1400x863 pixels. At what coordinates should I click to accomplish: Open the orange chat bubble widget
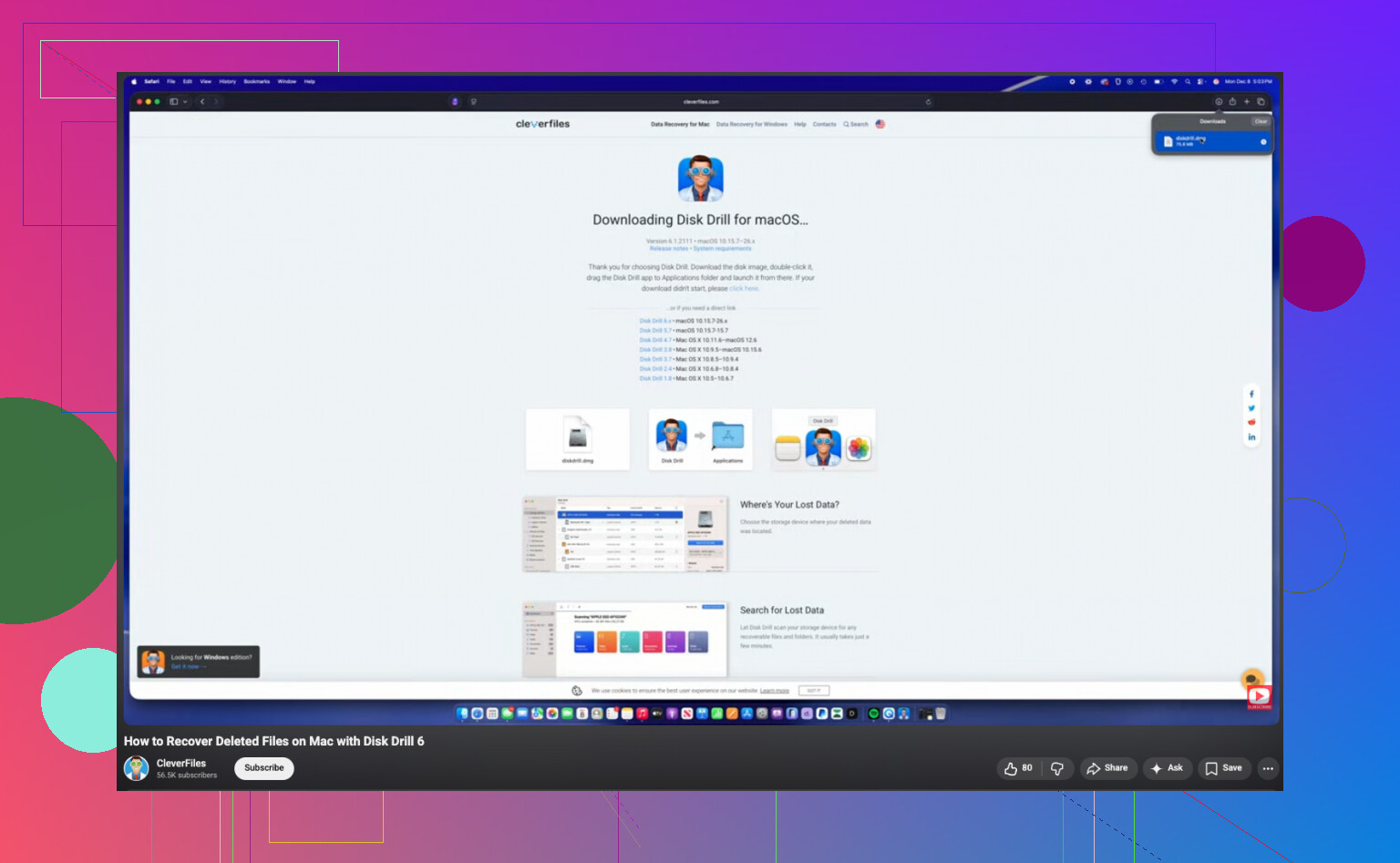pos(1252,679)
